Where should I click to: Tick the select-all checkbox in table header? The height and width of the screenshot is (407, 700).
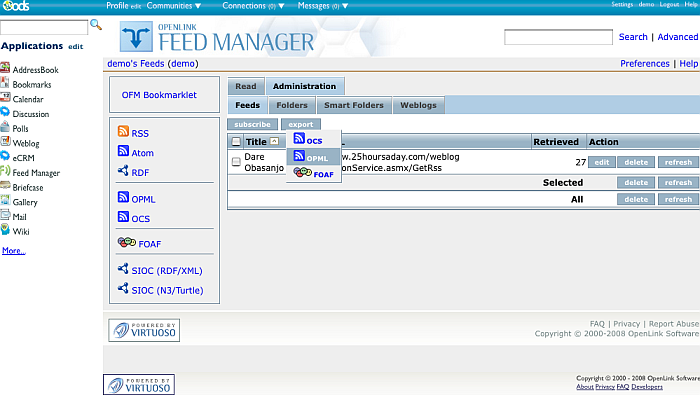pyautogui.click(x=236, y=142)
